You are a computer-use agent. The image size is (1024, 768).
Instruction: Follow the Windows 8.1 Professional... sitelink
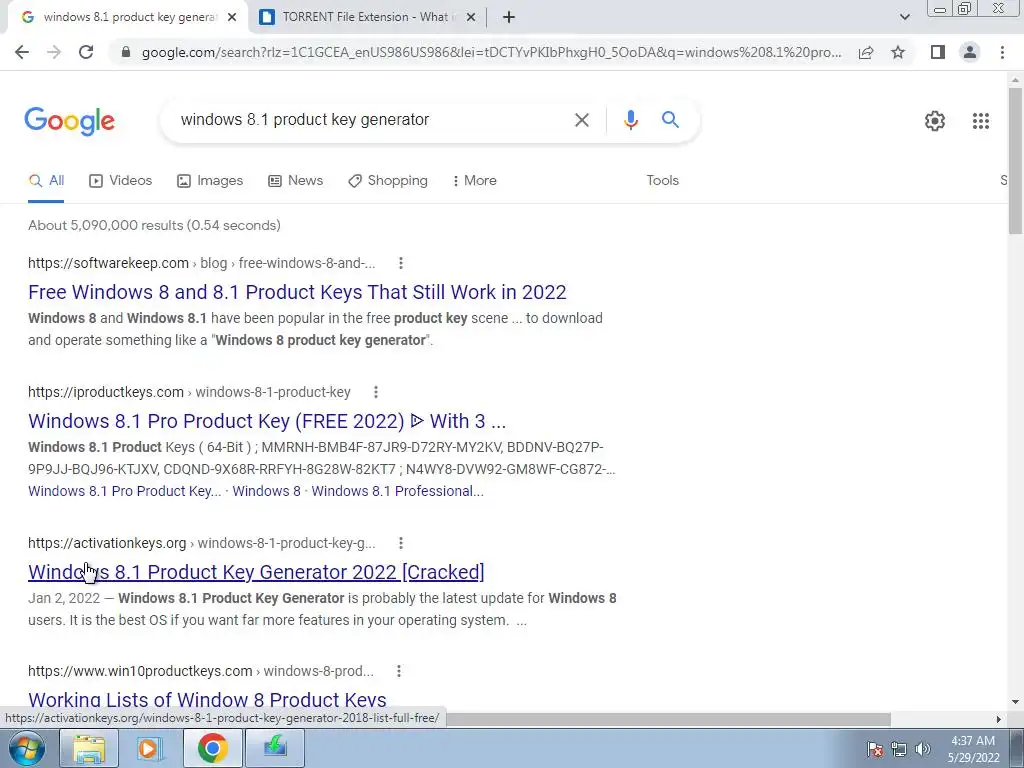coord(397,491)
